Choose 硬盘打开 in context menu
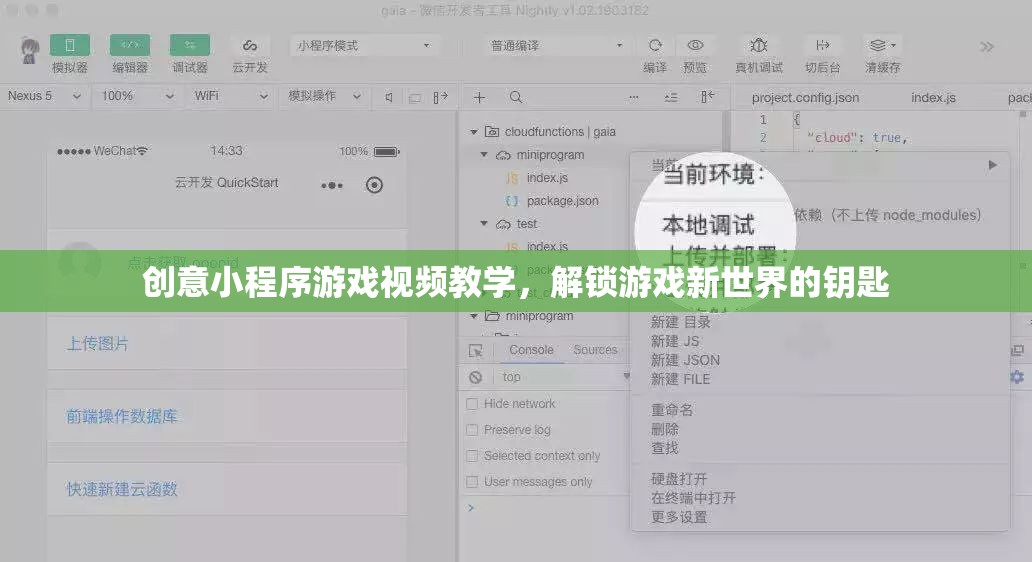Screen dimensions: 1032x562 [679, 478]
